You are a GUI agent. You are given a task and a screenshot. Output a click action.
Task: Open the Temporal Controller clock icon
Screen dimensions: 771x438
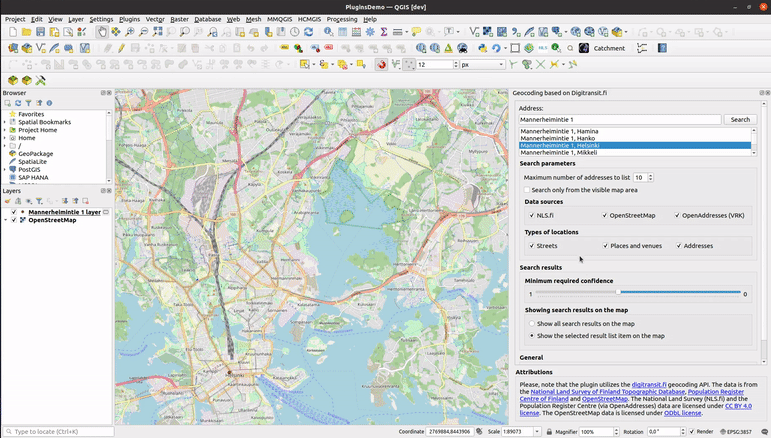coord(295,32)
